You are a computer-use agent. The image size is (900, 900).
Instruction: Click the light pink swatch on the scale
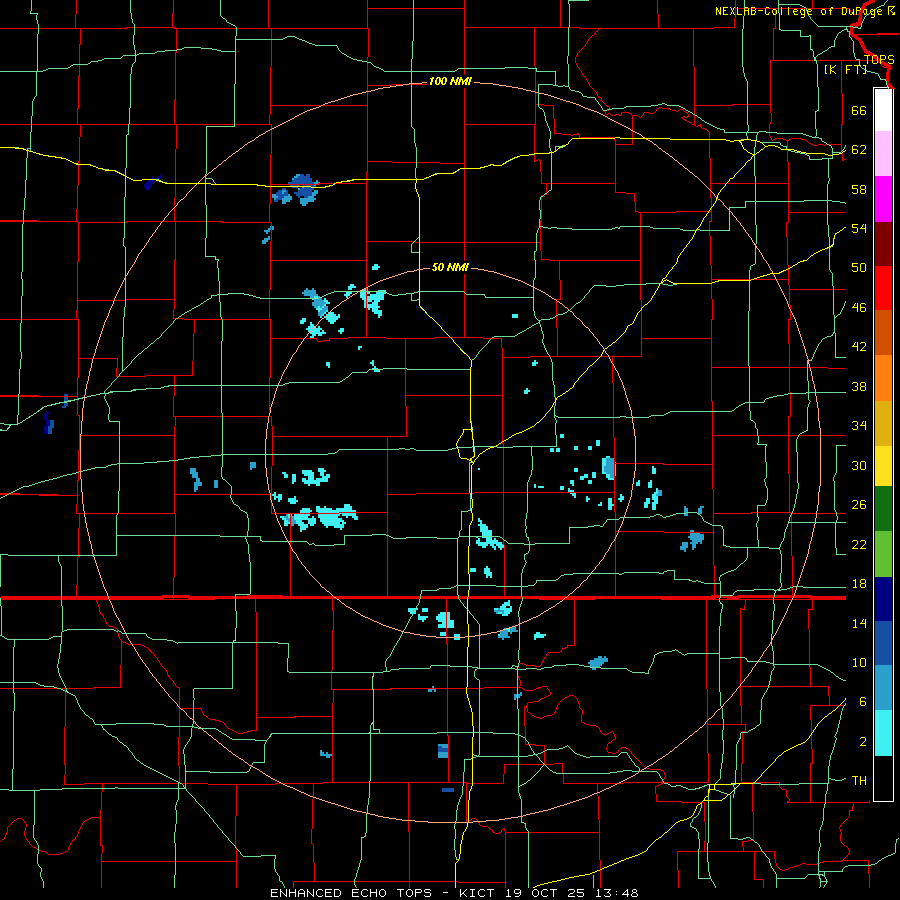click(883, 154)
